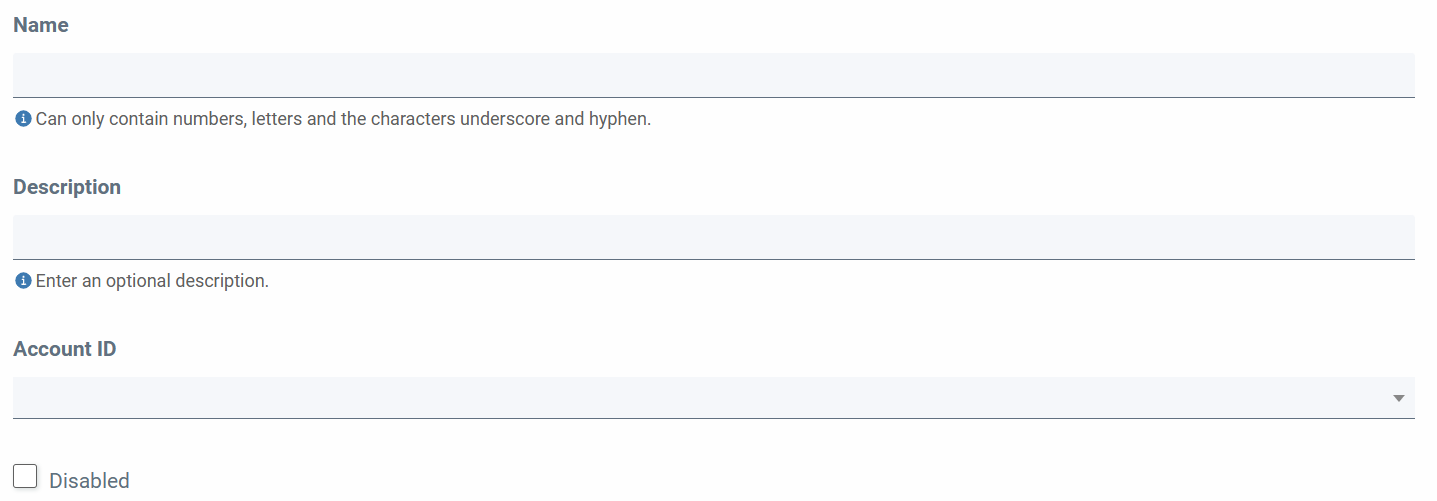Enable the Disabled option square box
This screenshot has height=501, width=1437.
click(x=25, y=476)
